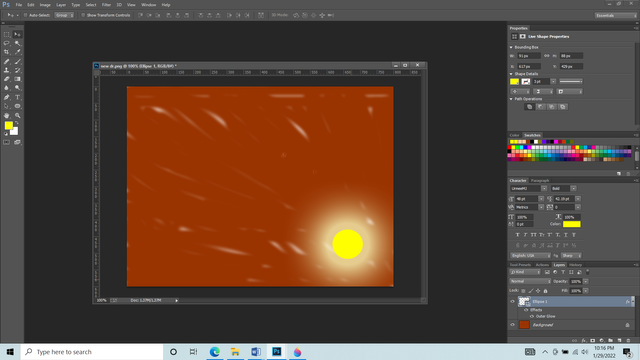Select the Pen tool

pyautogui.click(x=7, y=97)
